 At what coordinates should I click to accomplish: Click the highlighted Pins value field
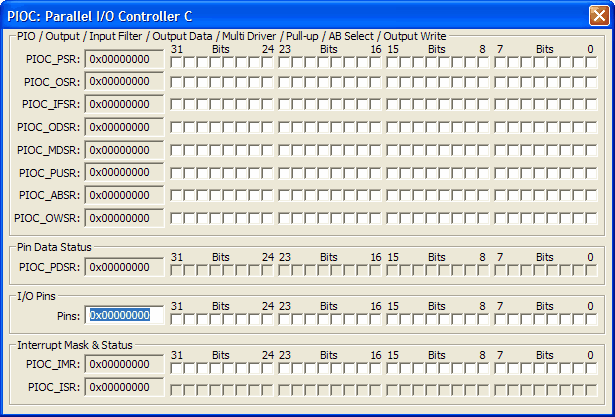point(124,315)
